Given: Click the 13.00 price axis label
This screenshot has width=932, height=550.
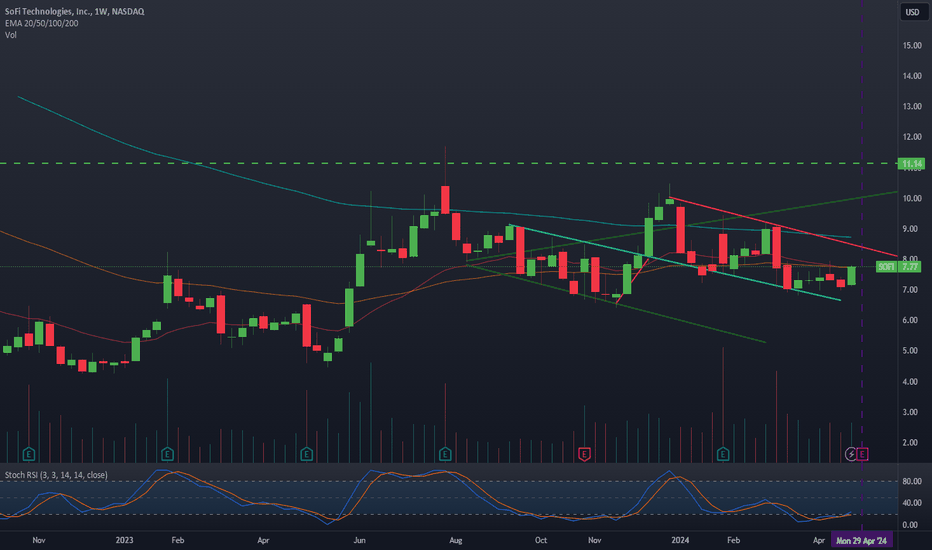Looking at the screenshot, I should [912, 106].
